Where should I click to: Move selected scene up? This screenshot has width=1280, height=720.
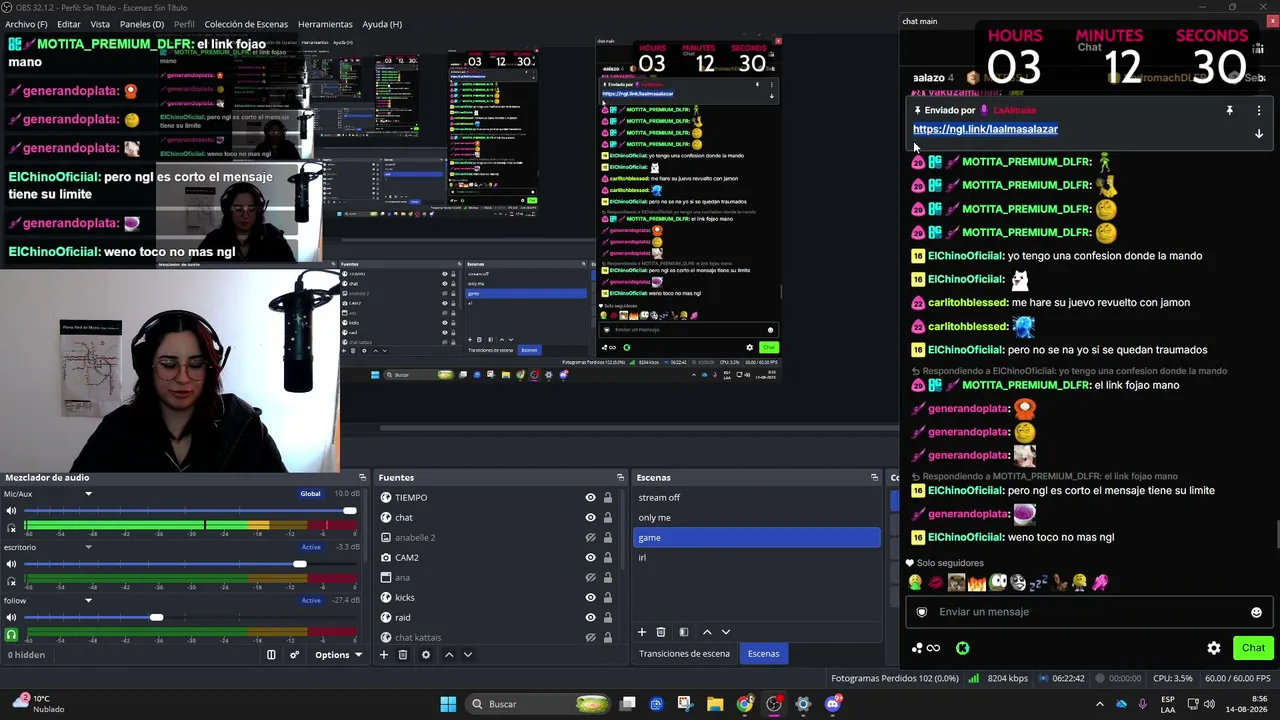707,632
